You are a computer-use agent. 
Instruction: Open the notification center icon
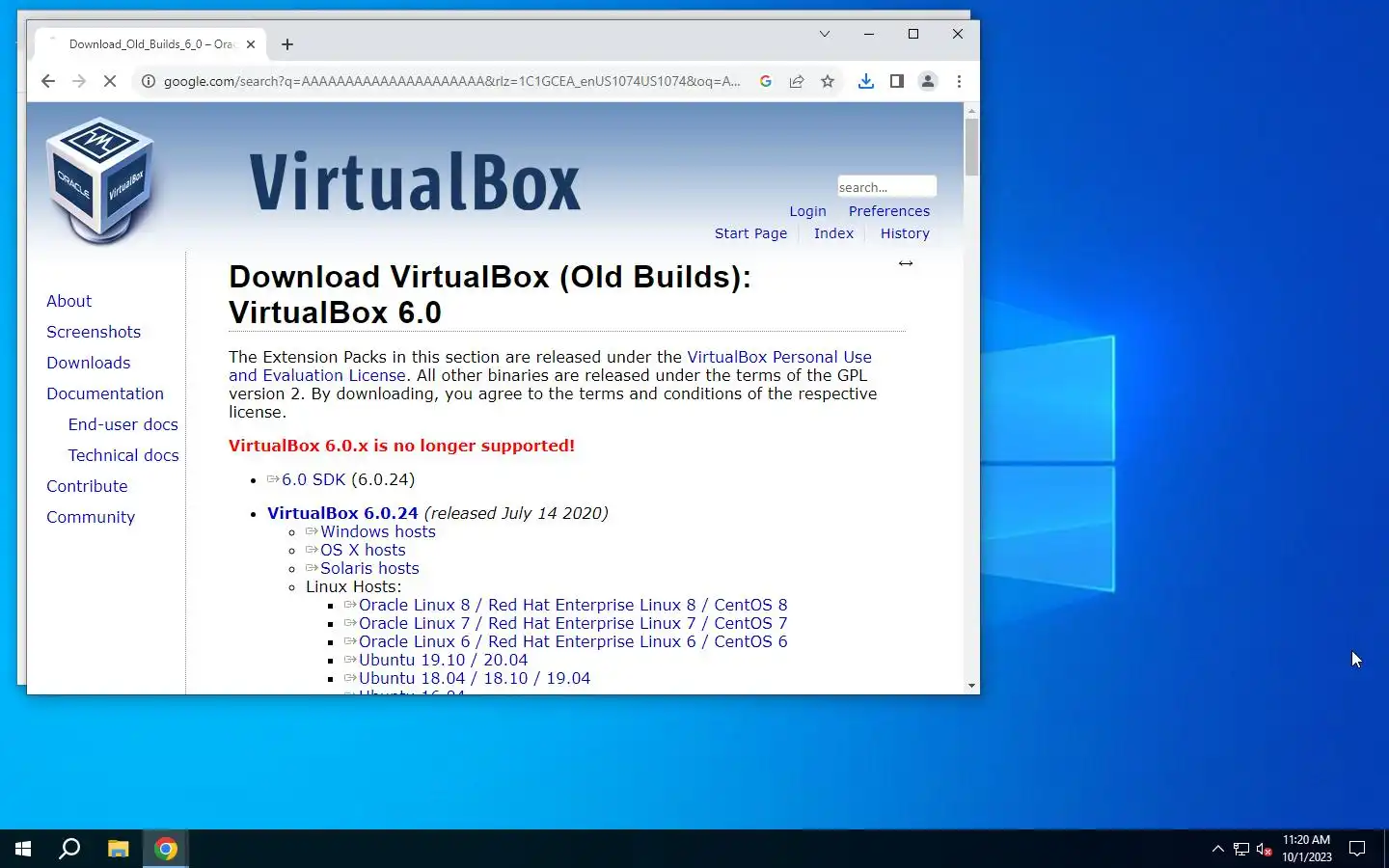click(1357, 849)
